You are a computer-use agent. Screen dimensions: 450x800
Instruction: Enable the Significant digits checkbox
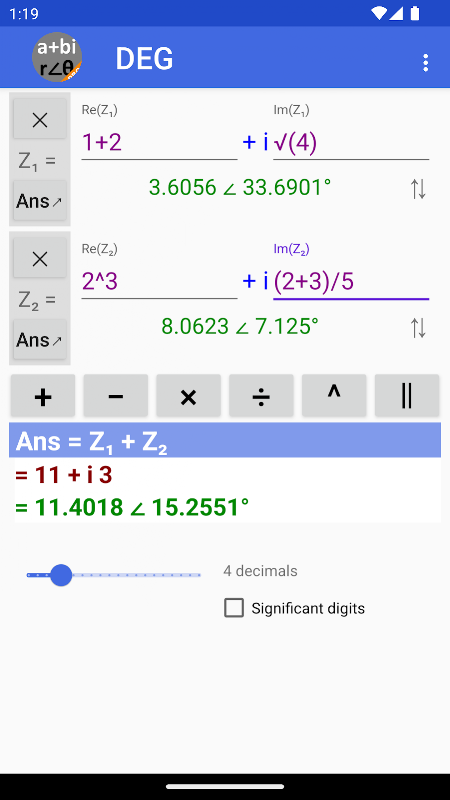[234, 608]
